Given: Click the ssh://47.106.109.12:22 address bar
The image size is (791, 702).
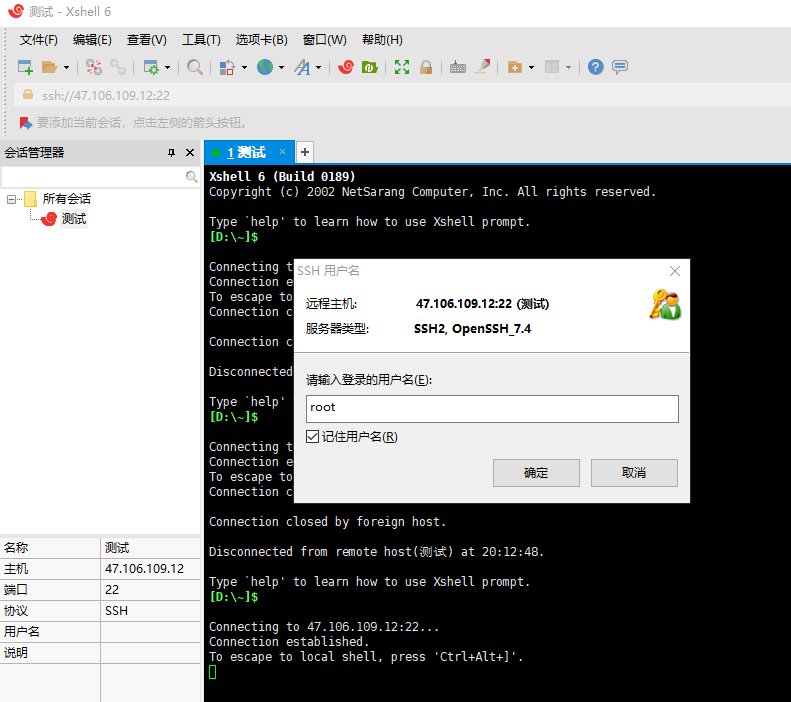Looking at the screenshot, I should [x=401, y=95].
